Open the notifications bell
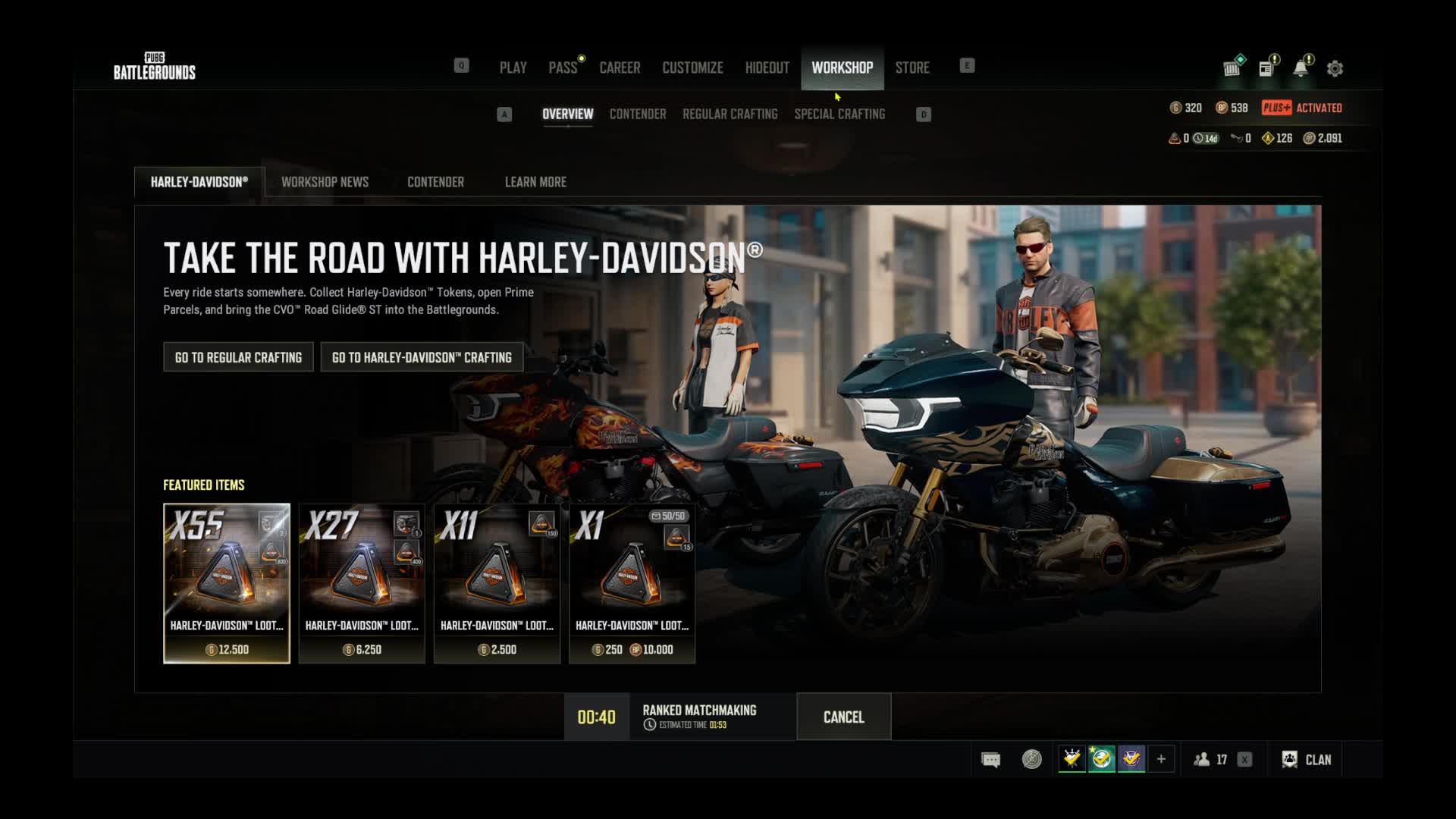Screen dimensions: 1456x819 click(1301, 67)
